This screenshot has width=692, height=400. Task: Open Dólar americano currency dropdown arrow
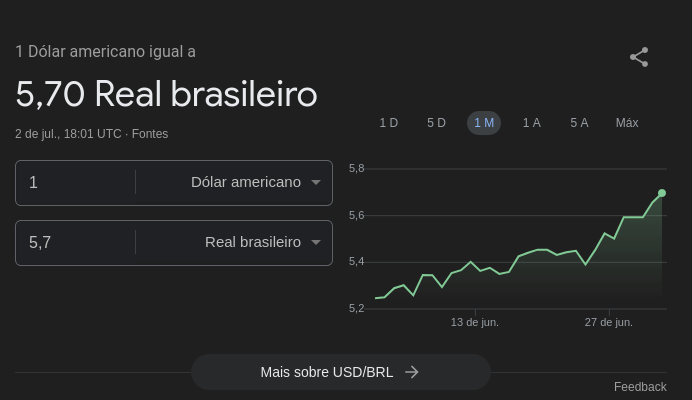tap(316, 182)
